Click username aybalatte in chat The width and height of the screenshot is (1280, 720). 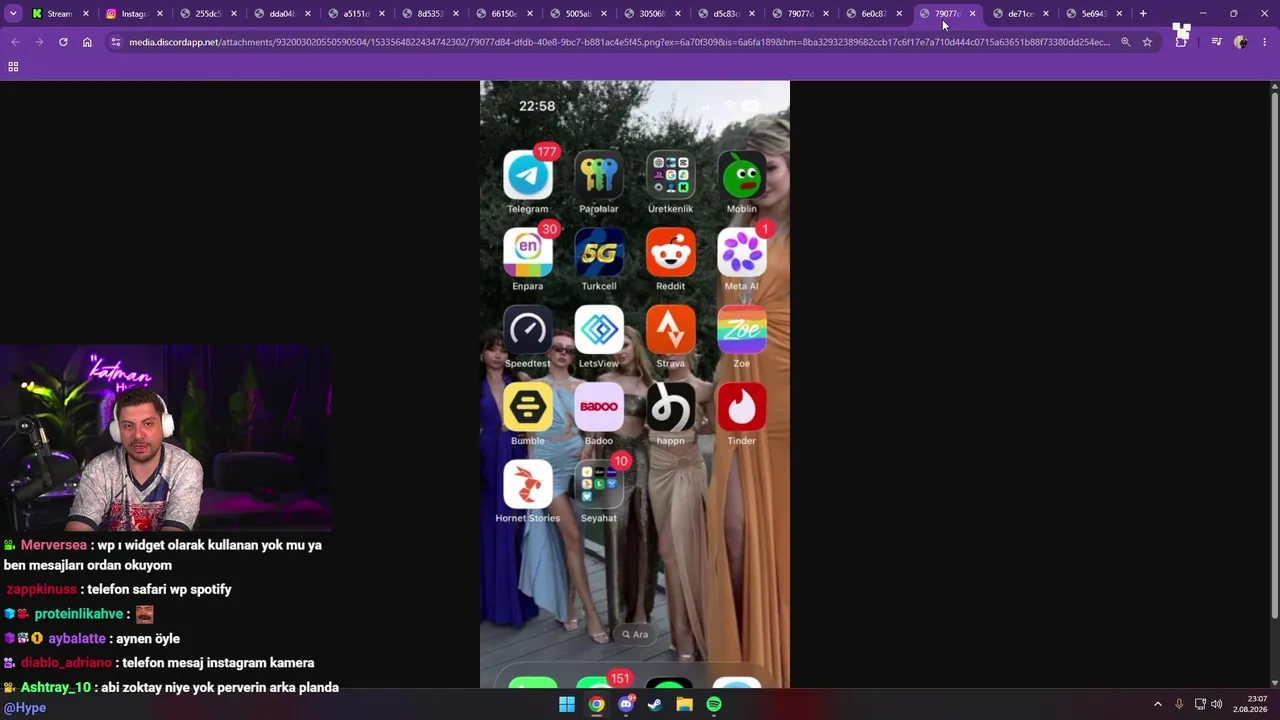click(77, 638)
